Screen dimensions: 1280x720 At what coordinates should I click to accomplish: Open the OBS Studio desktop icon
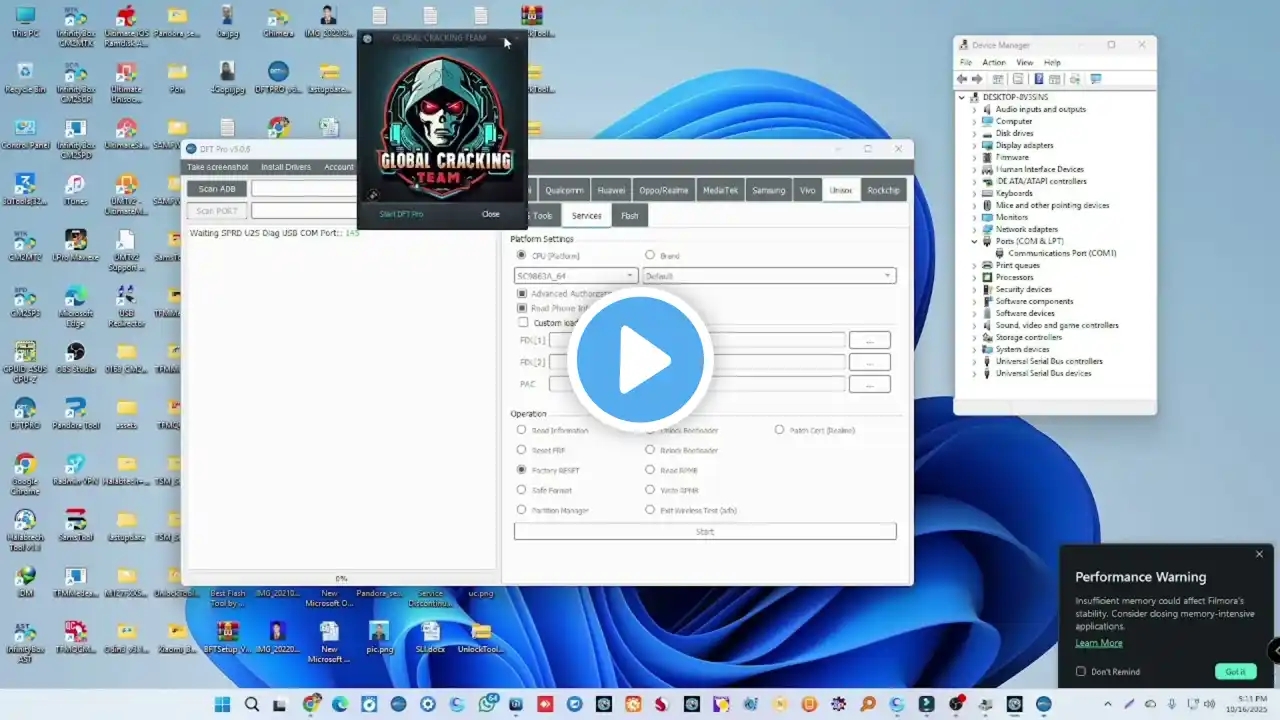pos(75,353)
